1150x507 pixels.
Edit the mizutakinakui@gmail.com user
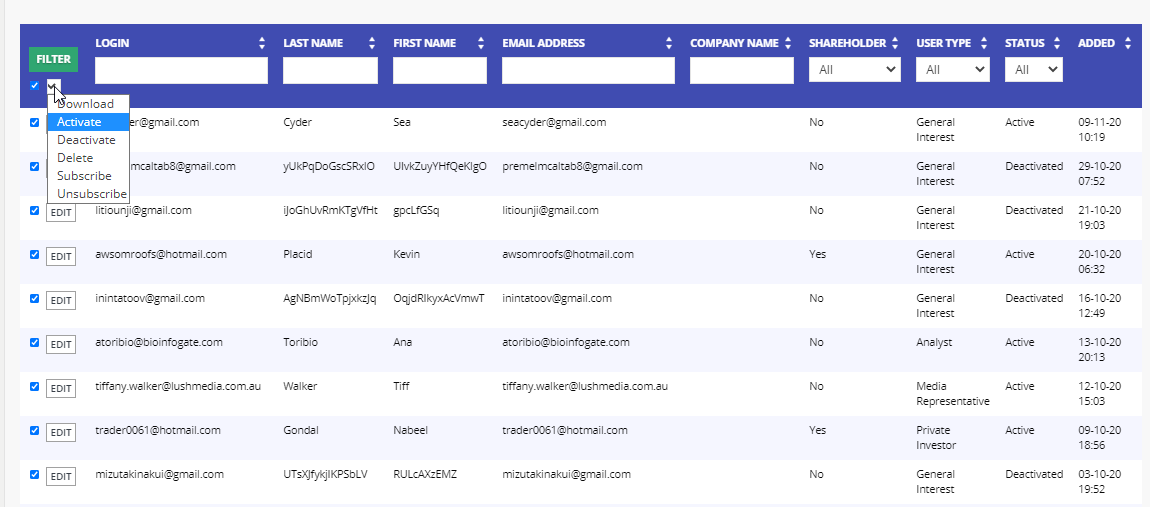pyautogui.click(x=61, y=477)
